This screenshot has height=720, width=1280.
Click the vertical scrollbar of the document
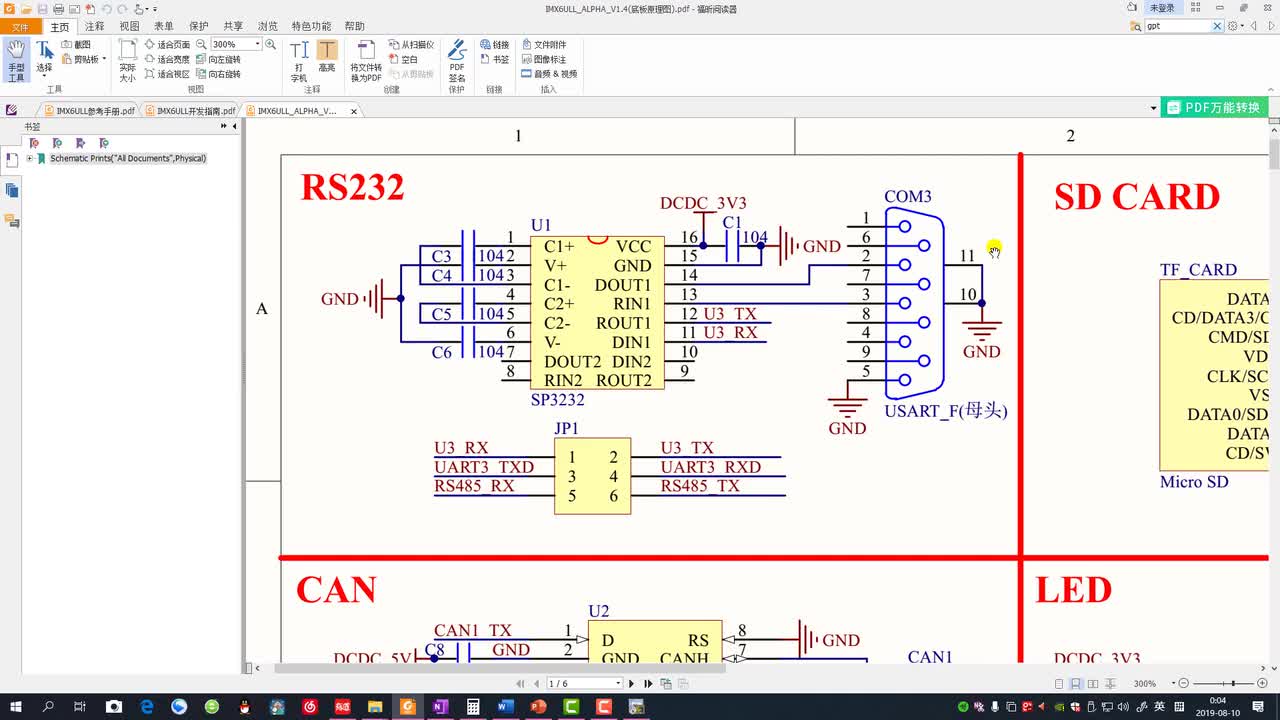tap(1274, 155)
